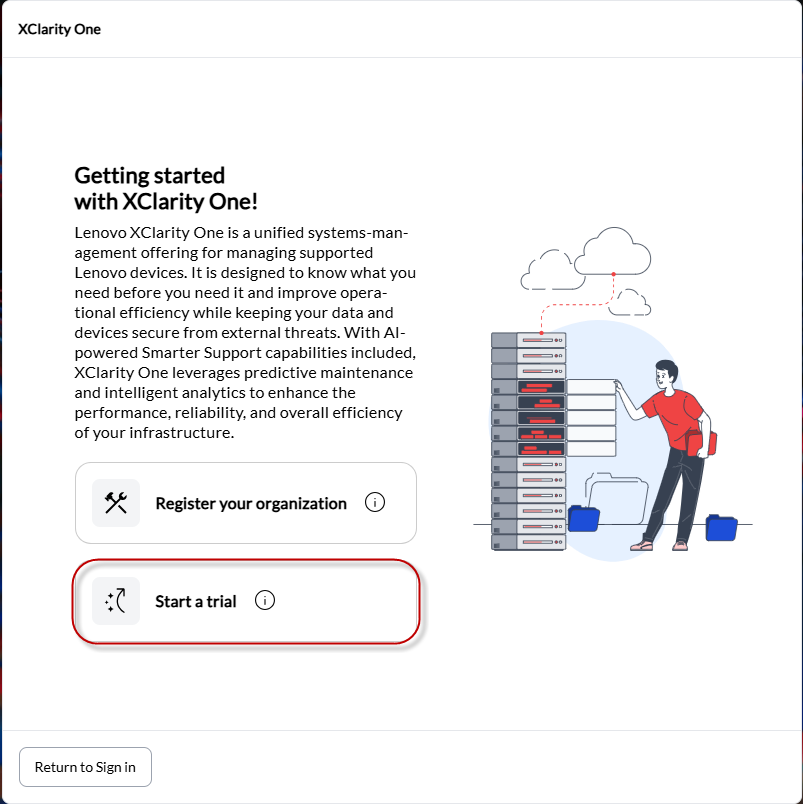This screenshot has width=803, height=804.
Task: Choose the Start a trial option
Action: (196, 601)
